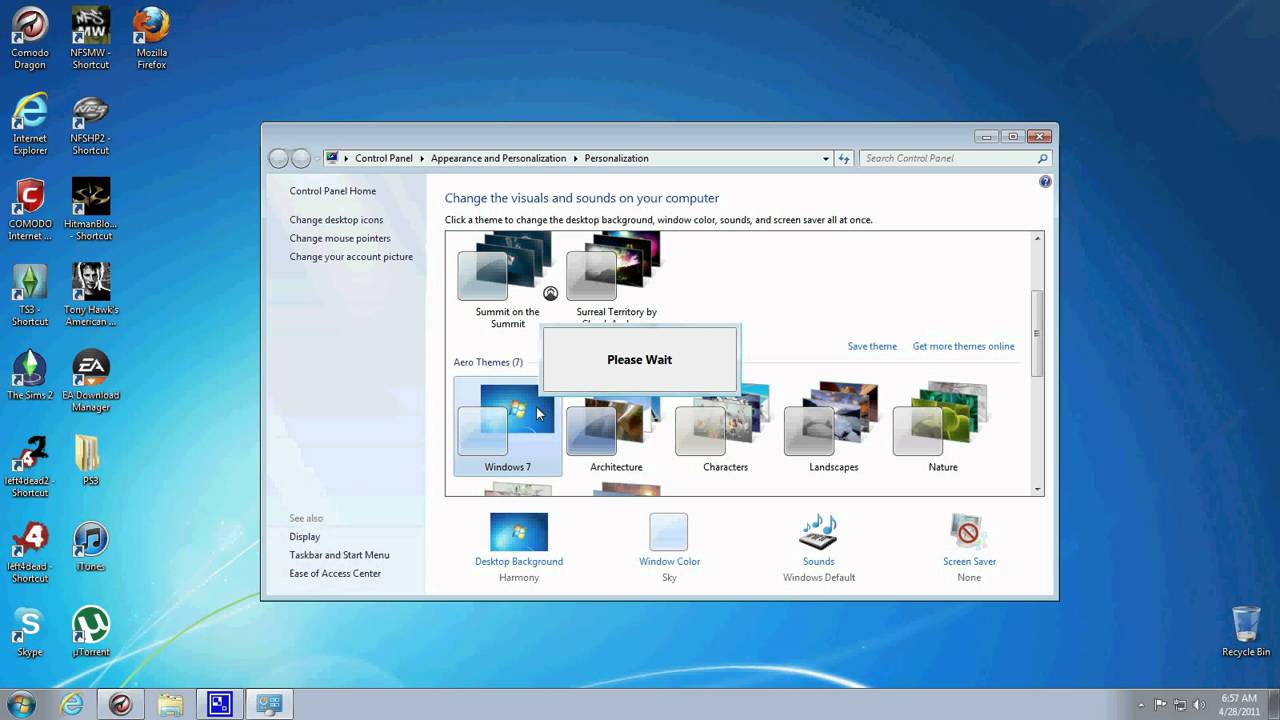
Task: Open Ease of Access Center link
Action: (335, 574)
